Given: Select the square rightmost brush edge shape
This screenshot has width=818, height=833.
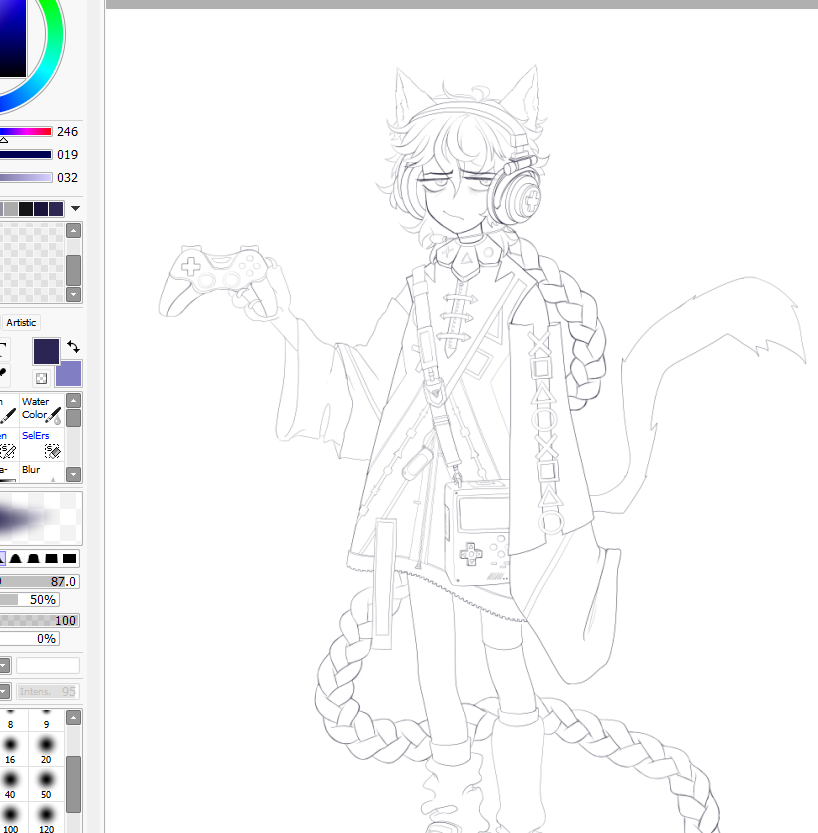Looking at the screenshot, I should coord(69,558).
